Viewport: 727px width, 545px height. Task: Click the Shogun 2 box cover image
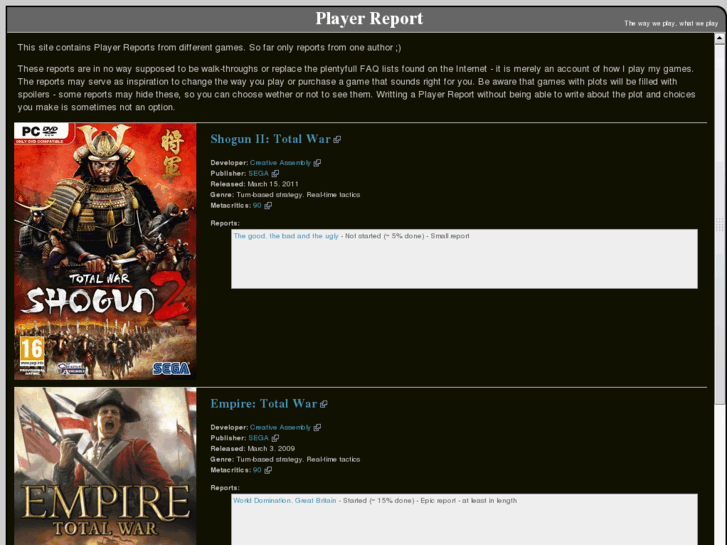click(105, 251)
